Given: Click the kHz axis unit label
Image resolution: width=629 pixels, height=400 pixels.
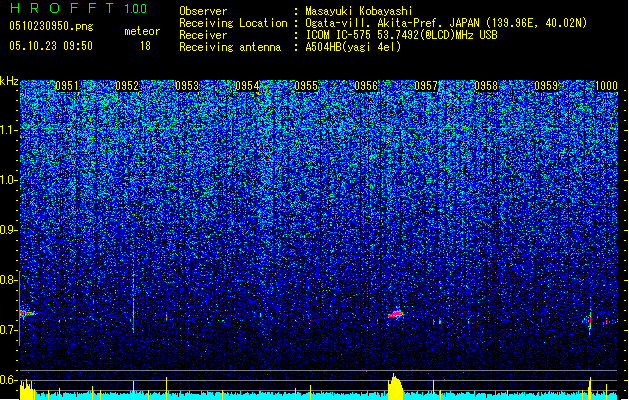Looking at the screenshot, I should (9, 81).
